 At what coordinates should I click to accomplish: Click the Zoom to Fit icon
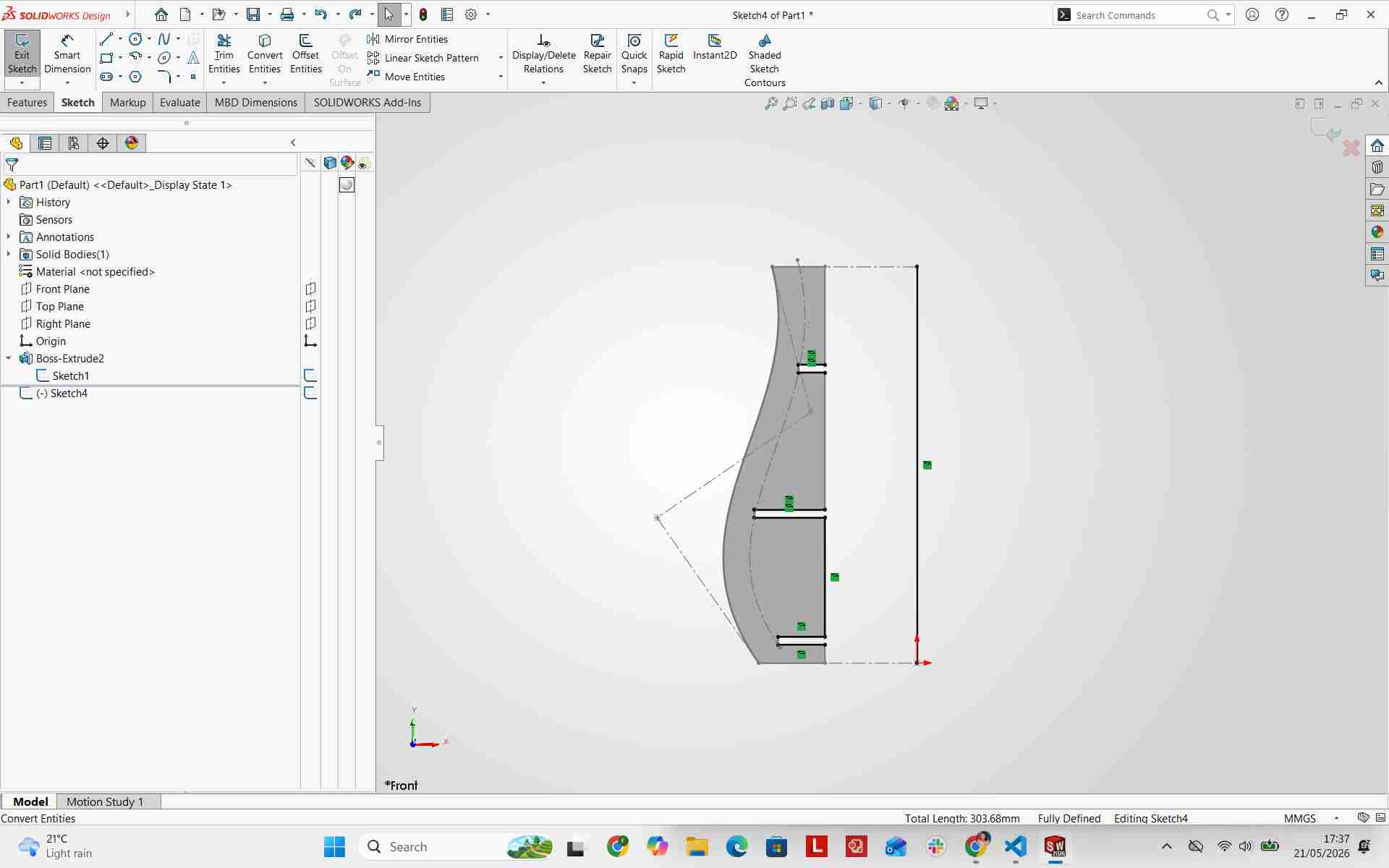click(771, 103)
